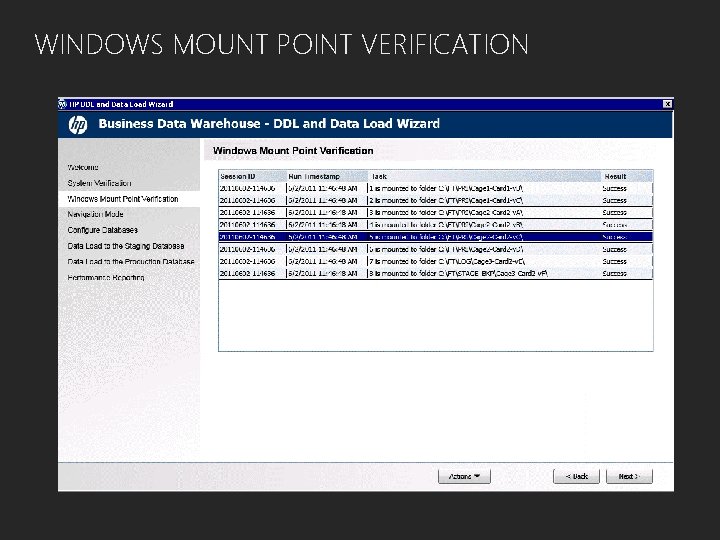Click the Next button
Viewport: 720px width, 540px height.
[629, 476]
